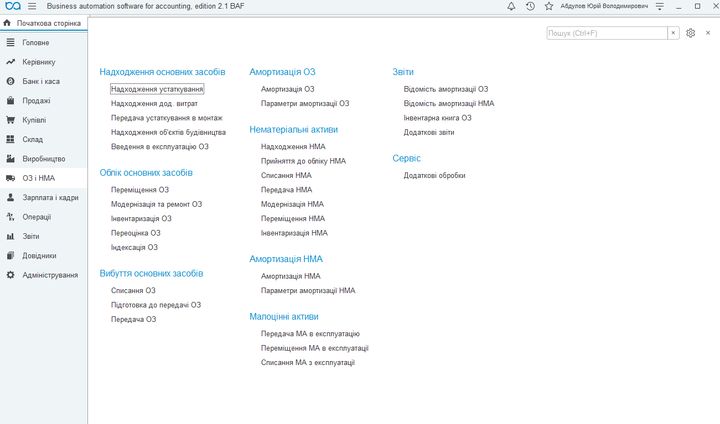The image size is (720, 424).
Task: Close the ОЗ і НМА functions panel
Action: point(708,33)
